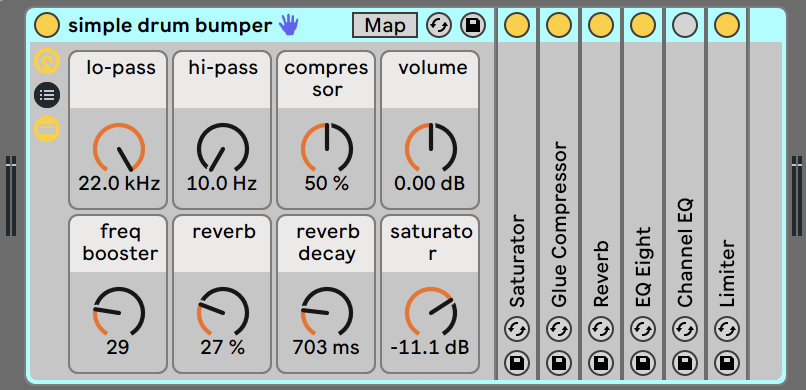Select the -11.1 dB saturator value
The width and height of the screenshot is (806, 390).
(430, 348)
